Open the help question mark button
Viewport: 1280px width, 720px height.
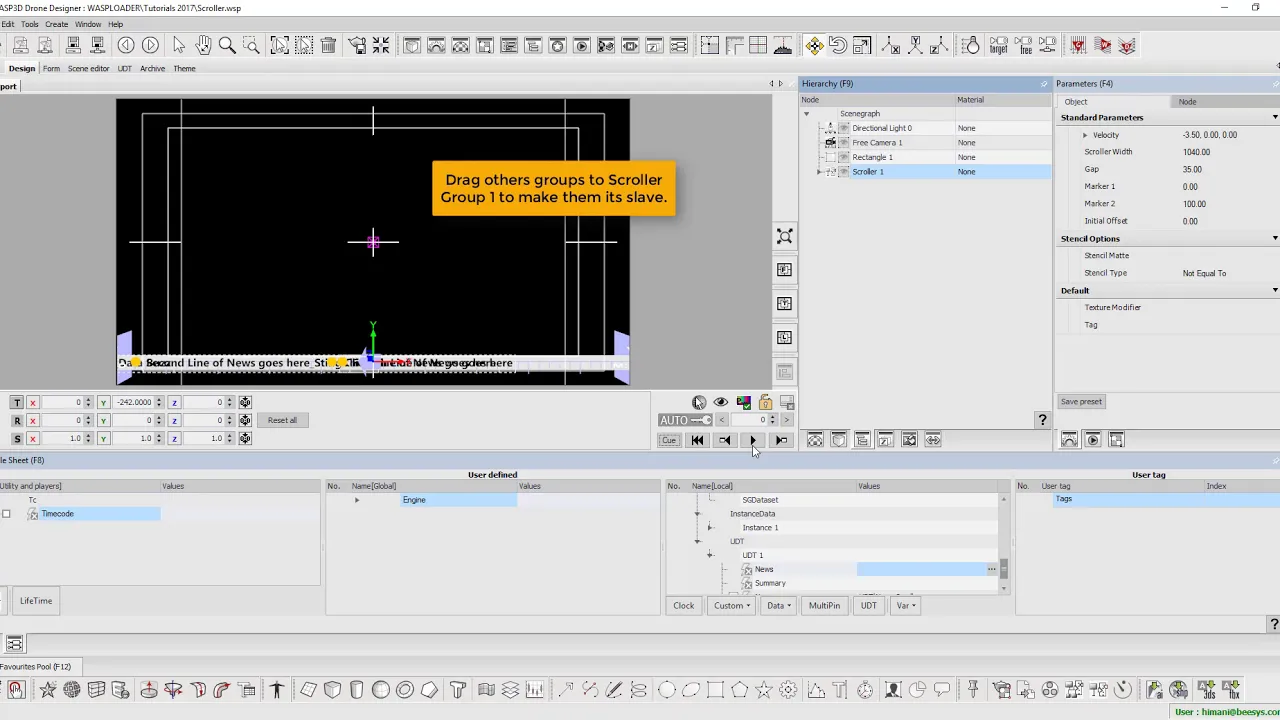coord(1042,421)
